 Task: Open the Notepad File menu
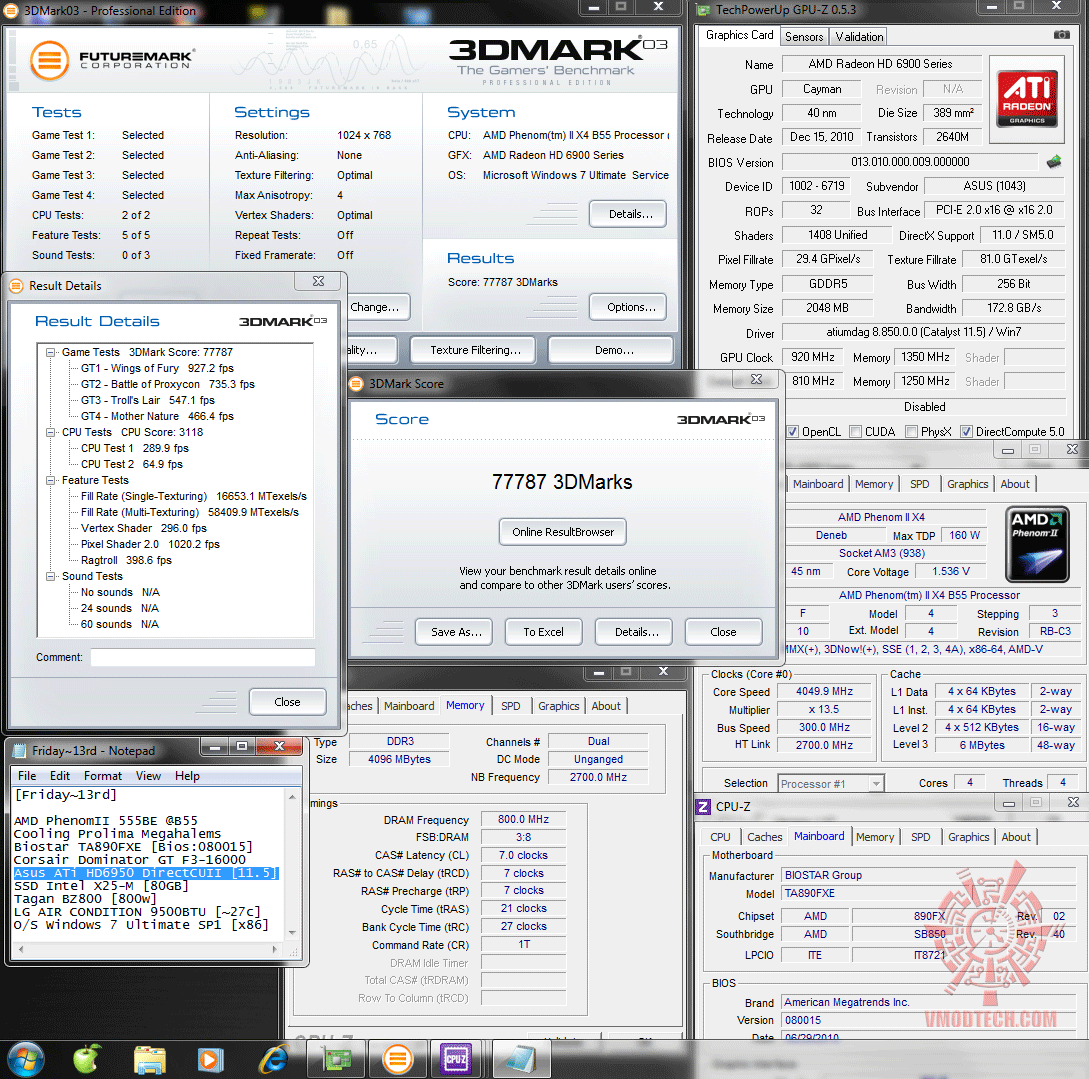click(x=27, y=776)
